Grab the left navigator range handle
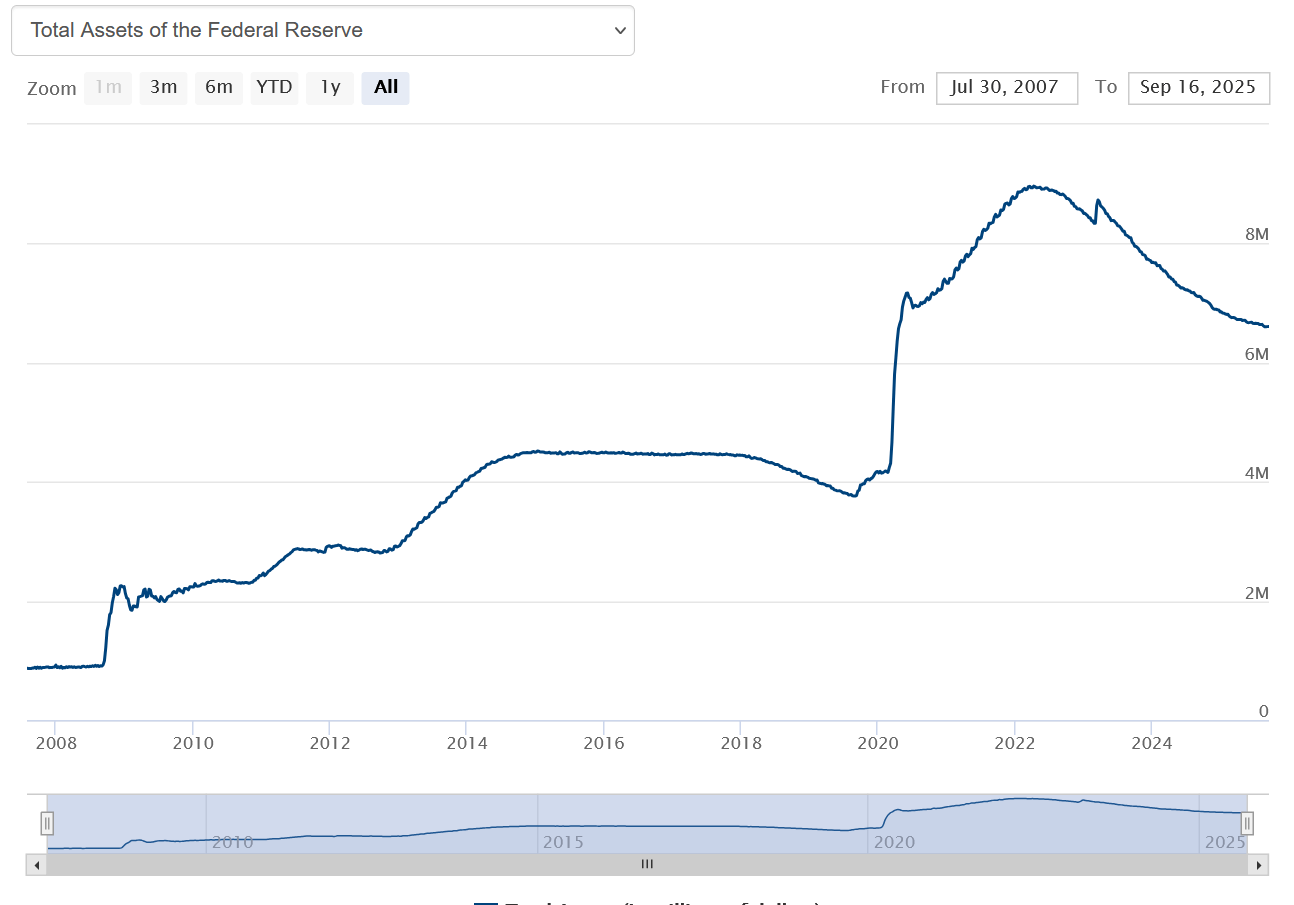The image size is (1294, 905). [47, 824]
